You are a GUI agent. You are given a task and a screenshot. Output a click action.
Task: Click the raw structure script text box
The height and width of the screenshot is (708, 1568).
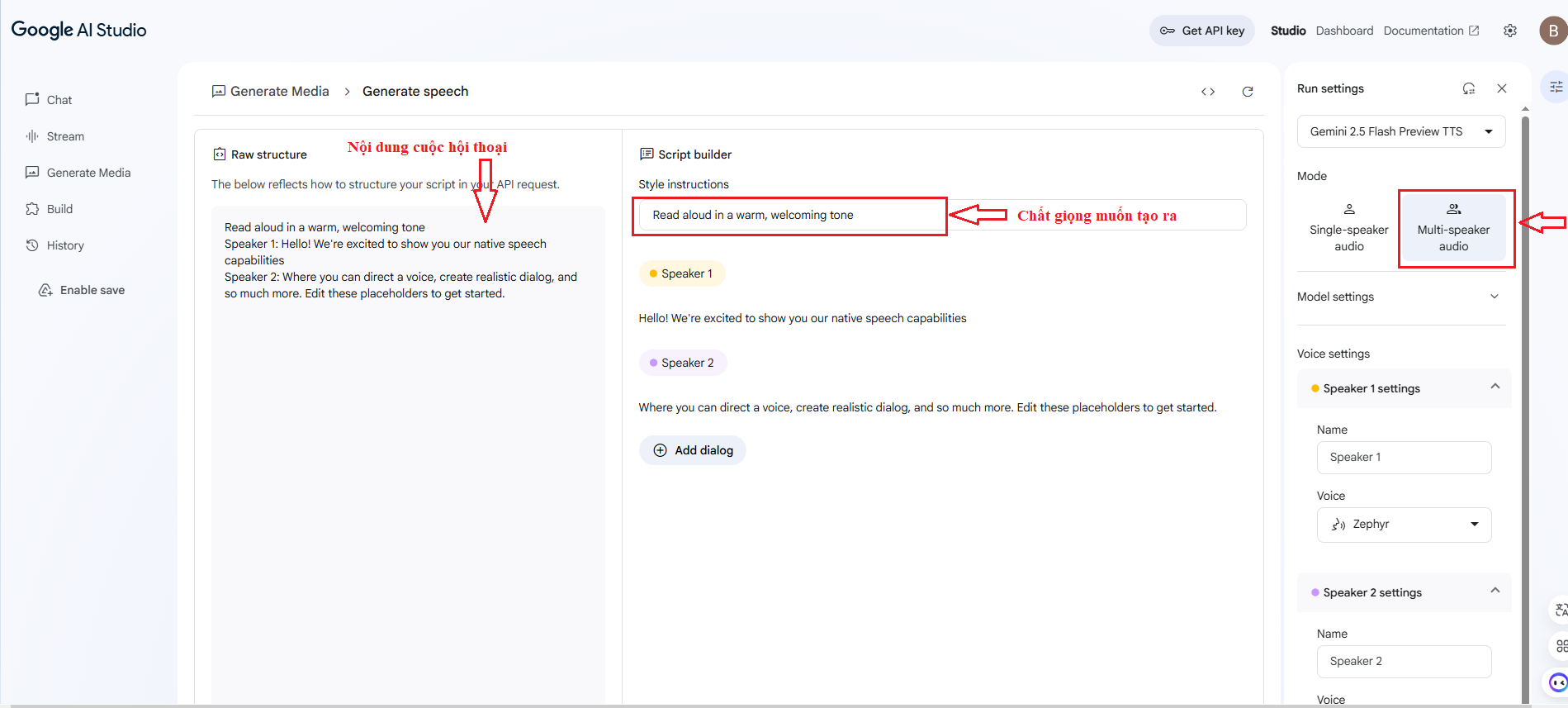tap(408, 453)
